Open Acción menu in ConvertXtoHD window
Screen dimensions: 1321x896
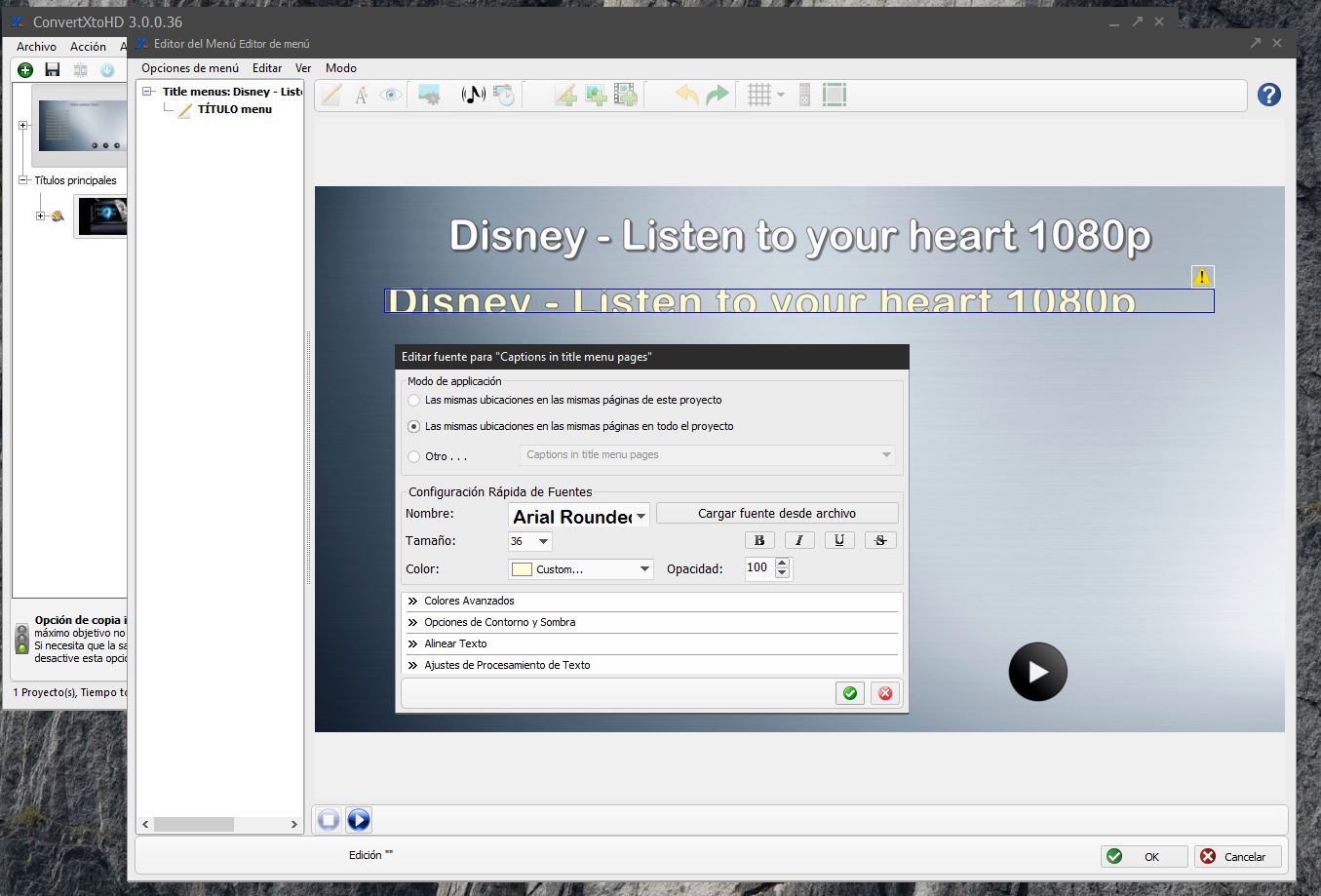click(88, 47)
